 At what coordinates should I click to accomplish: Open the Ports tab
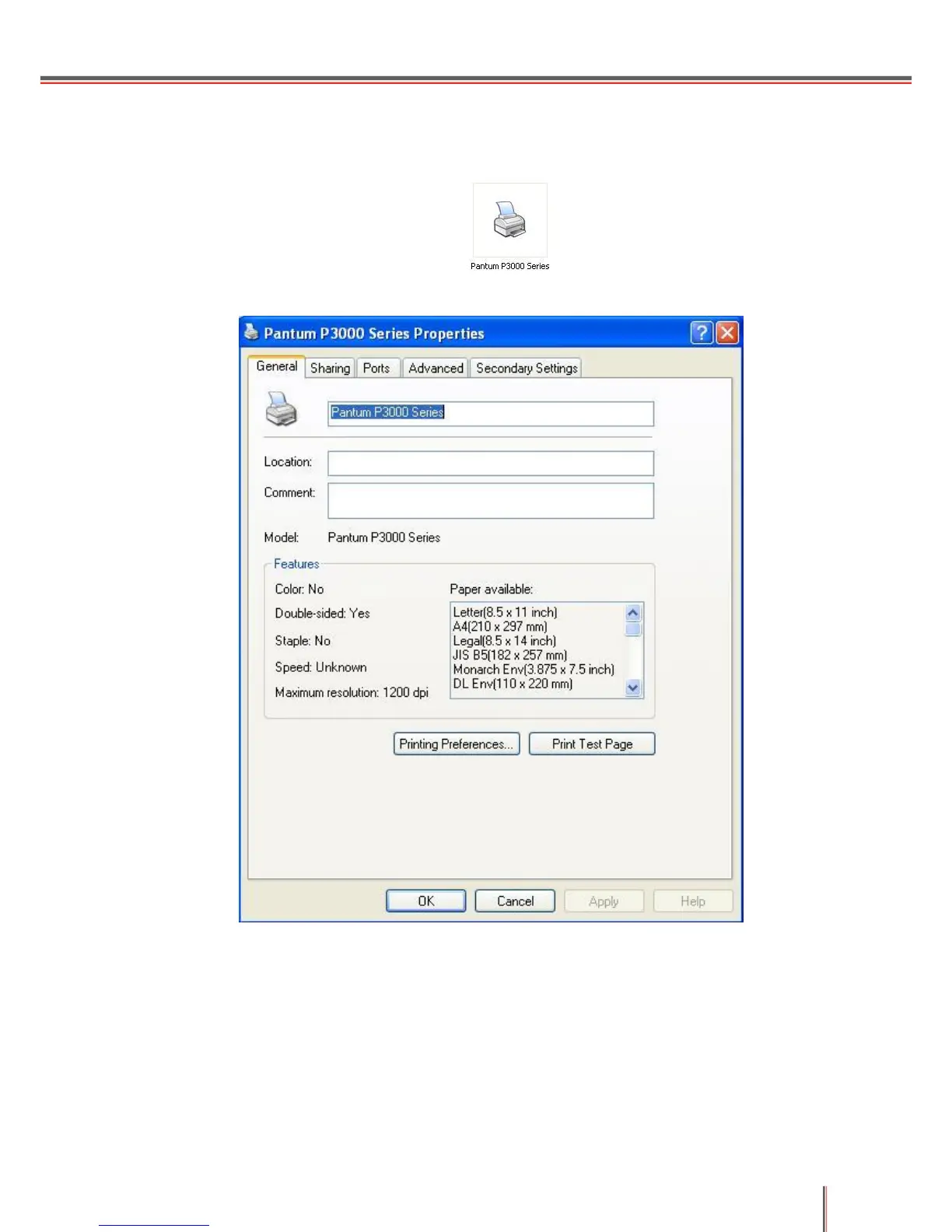[x=376, y=368]
